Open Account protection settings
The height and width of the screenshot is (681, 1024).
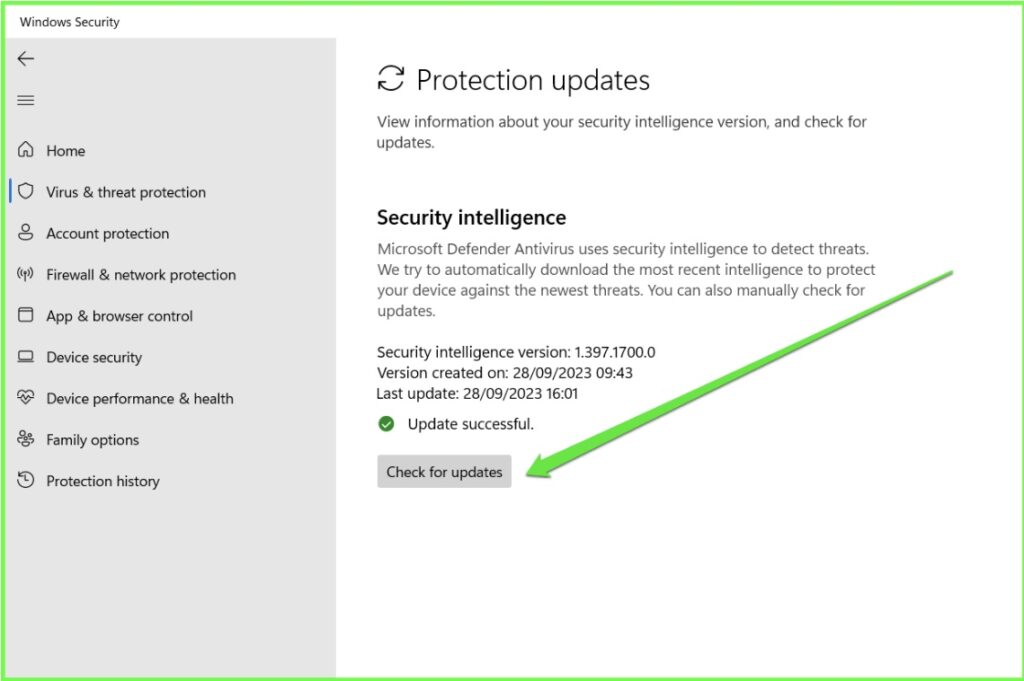click(x=107, y=233)
